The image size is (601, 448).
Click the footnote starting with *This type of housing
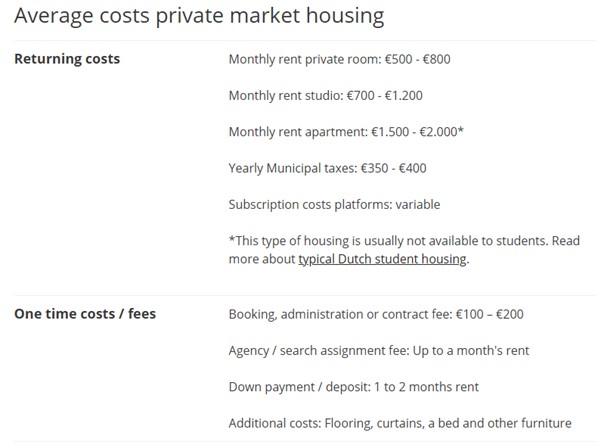point(403,241)
